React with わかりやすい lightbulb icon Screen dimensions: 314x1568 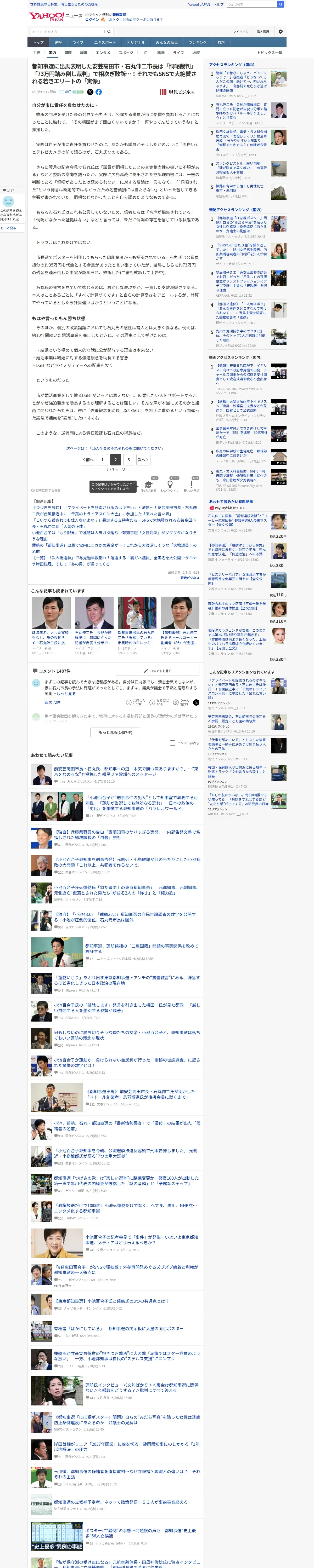[x=170, y=484]
